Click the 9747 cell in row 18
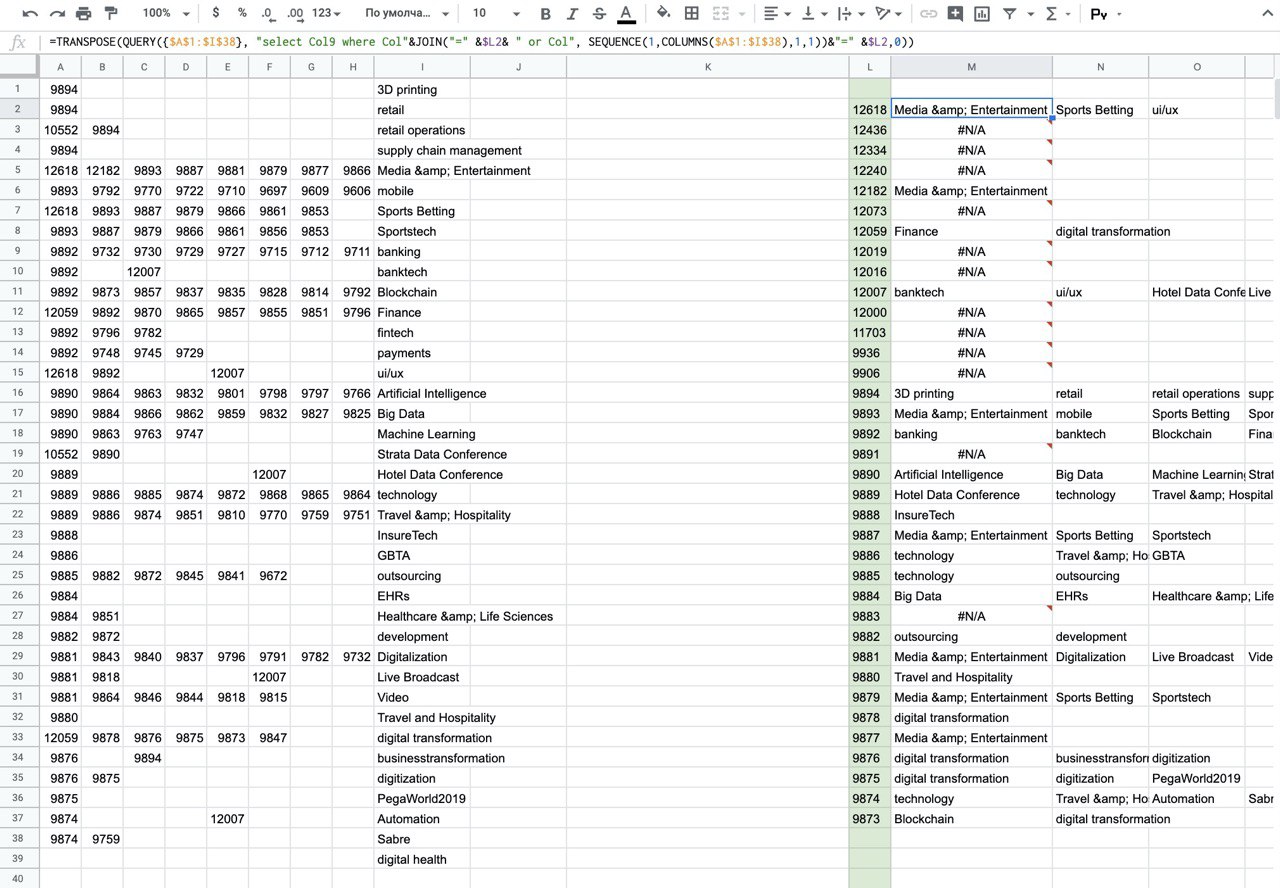The height and width of the screenshot is (888, 1280). click(187, 434)
